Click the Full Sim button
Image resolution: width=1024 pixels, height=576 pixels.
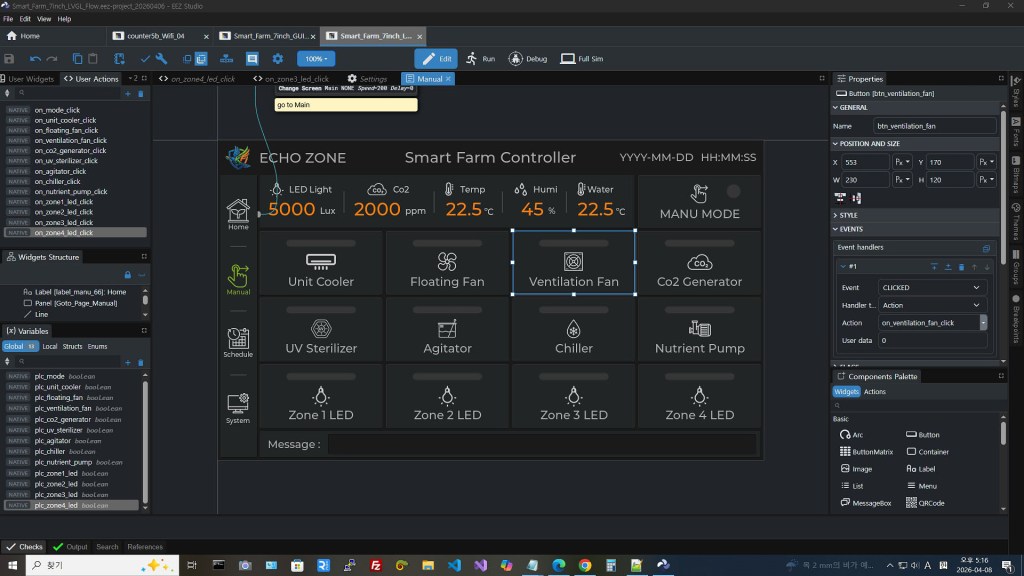[x=581, y=59]
